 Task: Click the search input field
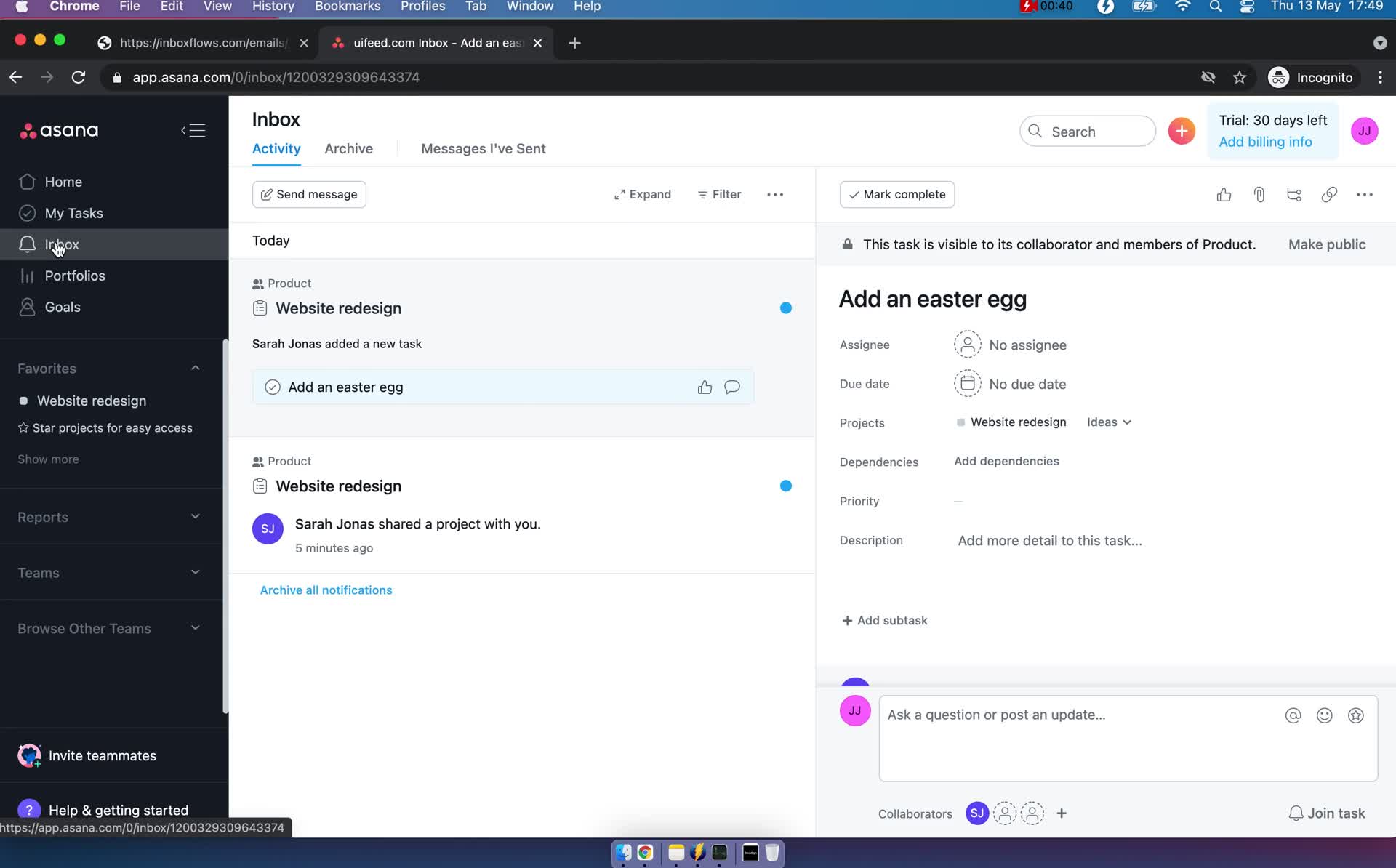[1087, 131]
